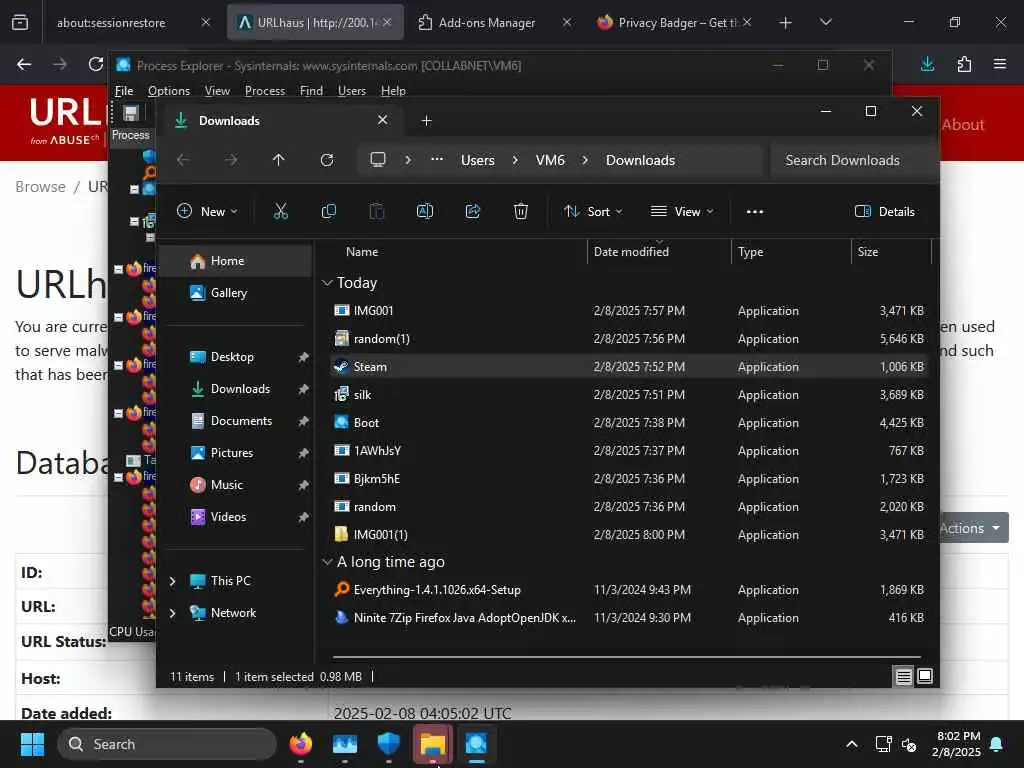Select the silk application file

[x=628, y=394]
